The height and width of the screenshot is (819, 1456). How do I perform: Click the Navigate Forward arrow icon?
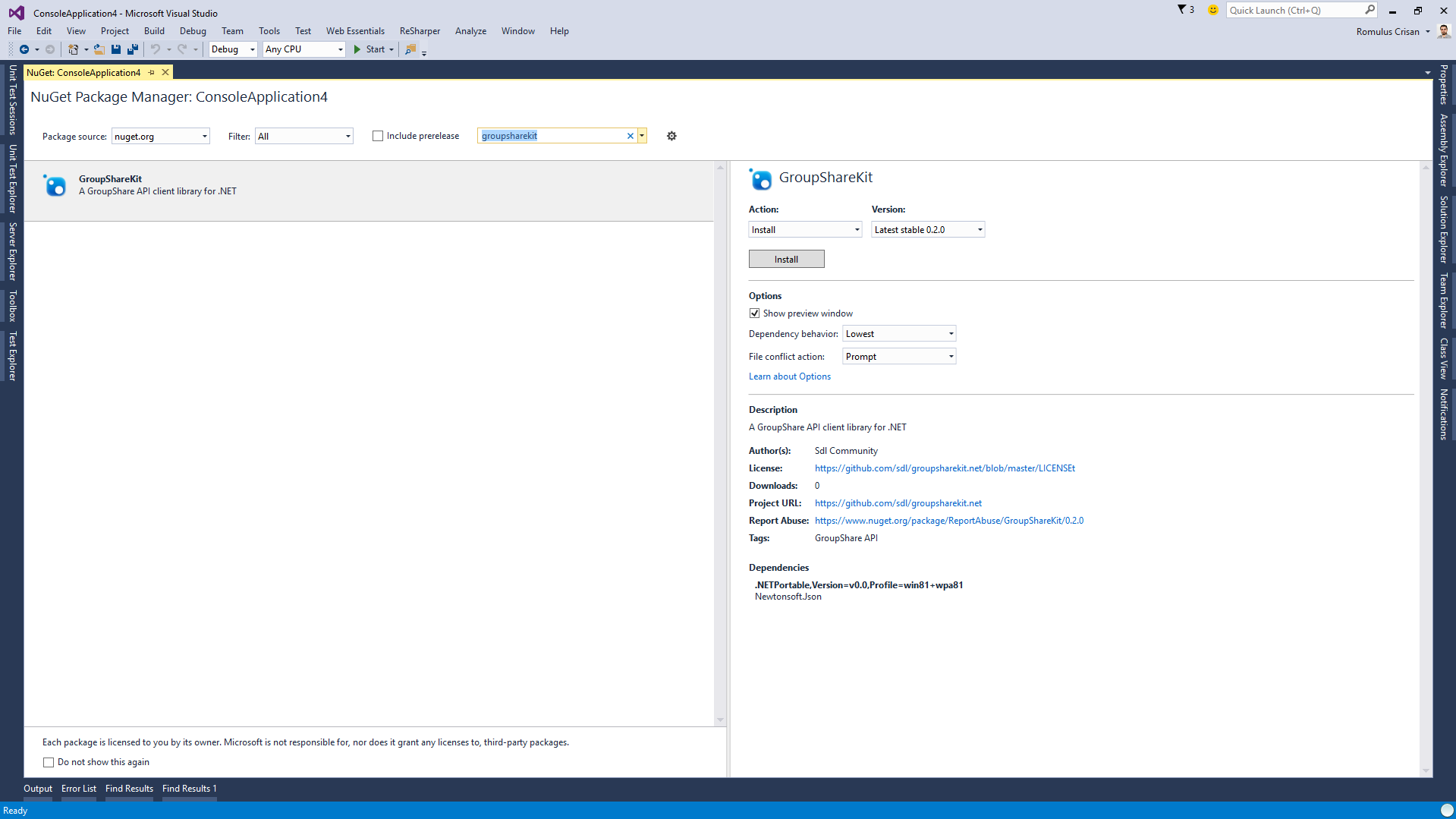pyautogui.click(x=50, y=49)
